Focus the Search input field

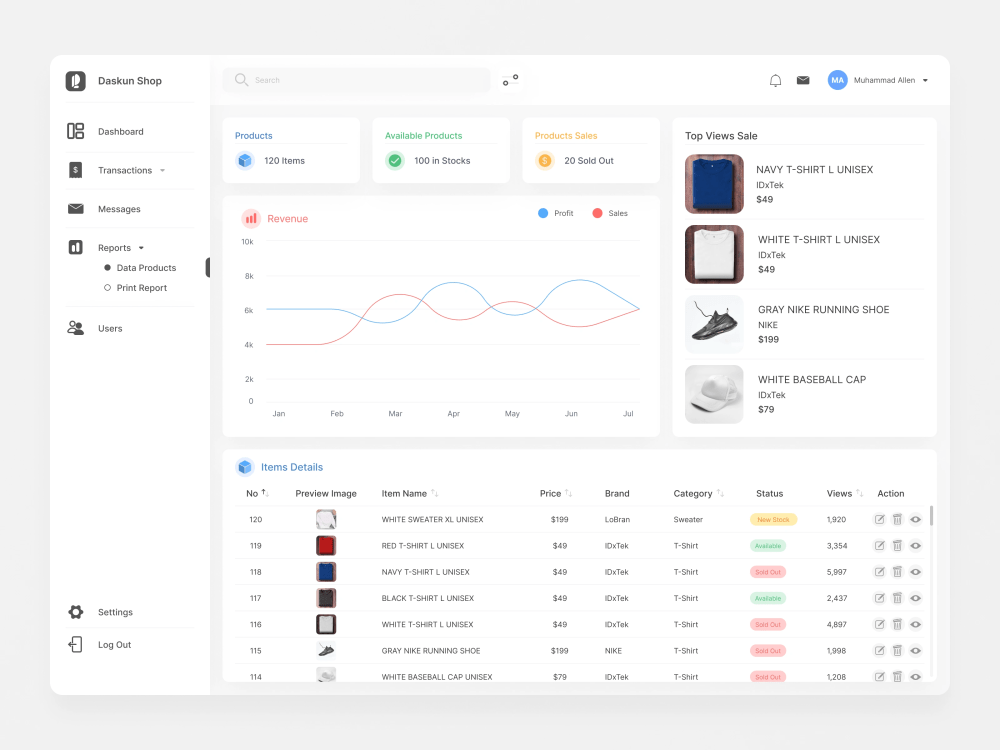tap(357, 80)
